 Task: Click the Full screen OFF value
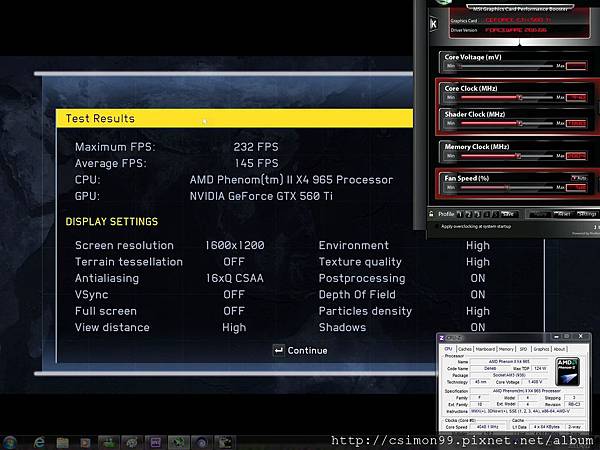(234, 311)
